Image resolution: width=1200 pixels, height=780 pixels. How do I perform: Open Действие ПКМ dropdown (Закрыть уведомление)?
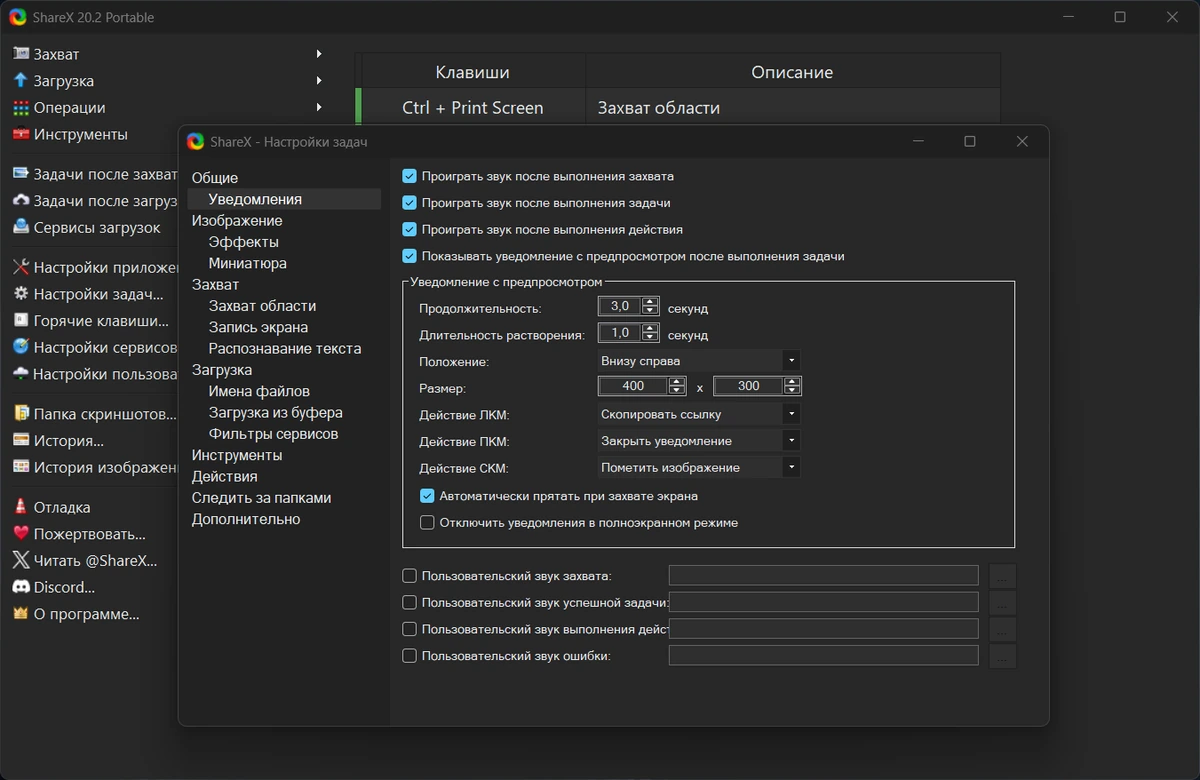pos(698,441)
